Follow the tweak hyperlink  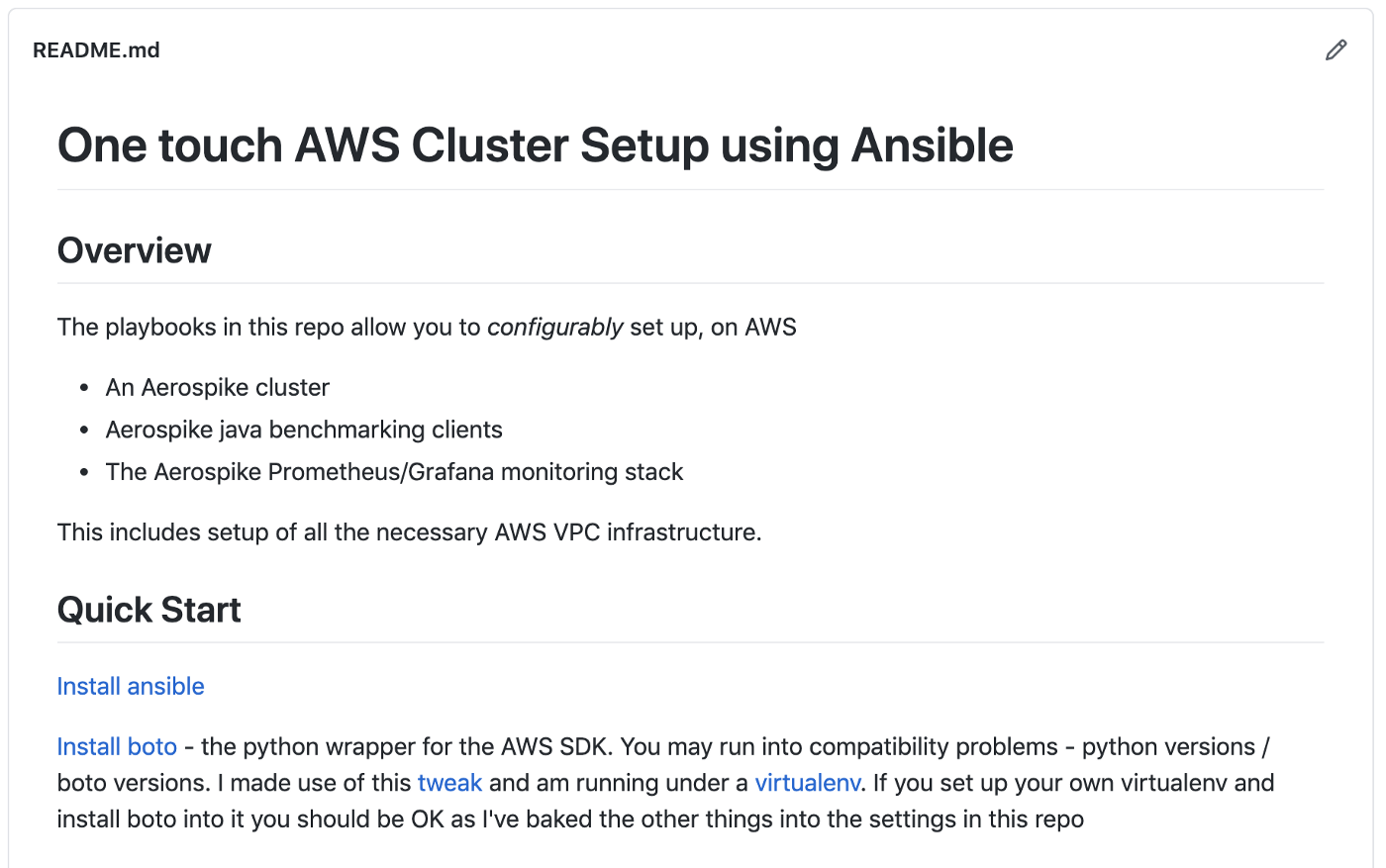[x=450, y=782]
